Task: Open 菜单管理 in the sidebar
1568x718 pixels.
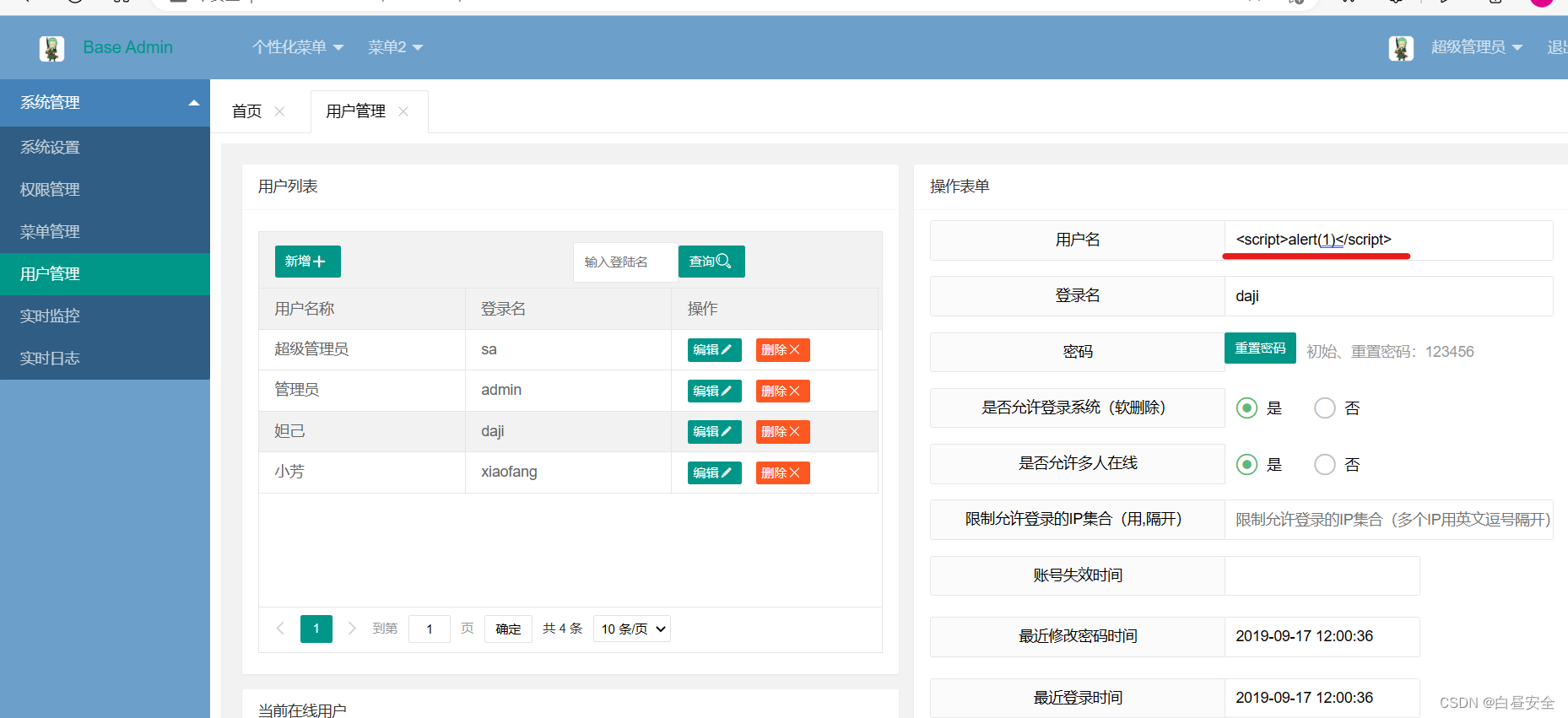Action: pos(105,232)
